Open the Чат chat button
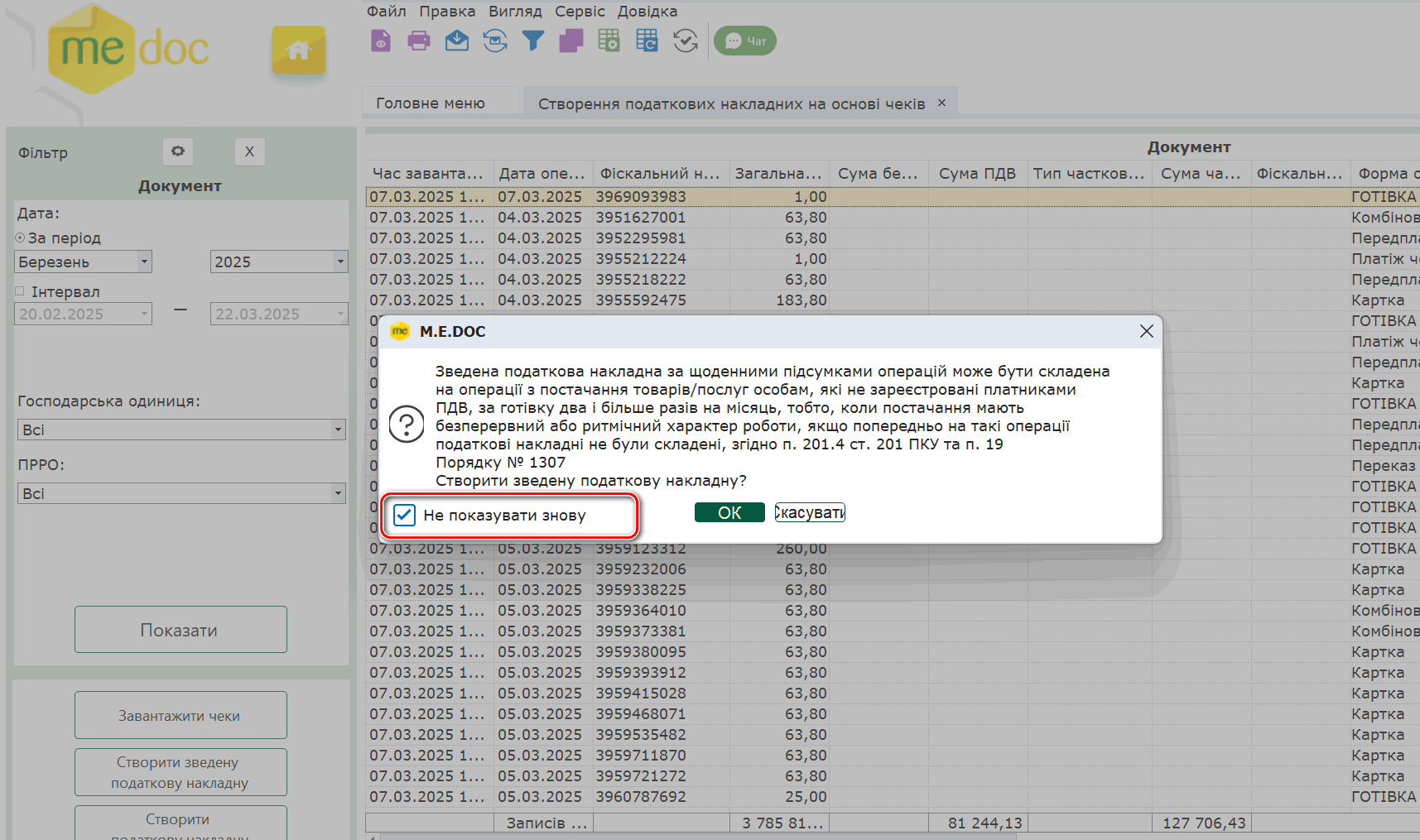The width and height of the screenshot is (1420, 840). 745,41
